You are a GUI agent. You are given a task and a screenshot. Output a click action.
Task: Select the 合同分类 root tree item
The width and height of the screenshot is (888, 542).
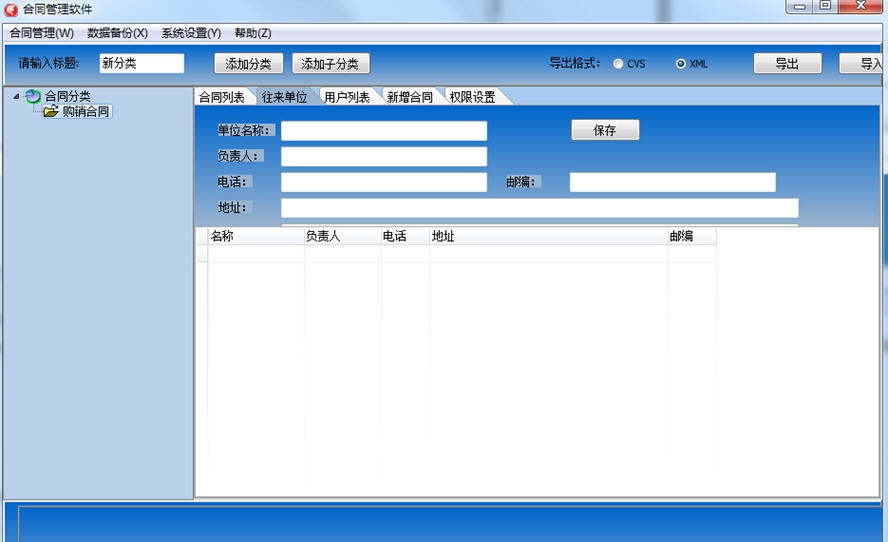67,96
